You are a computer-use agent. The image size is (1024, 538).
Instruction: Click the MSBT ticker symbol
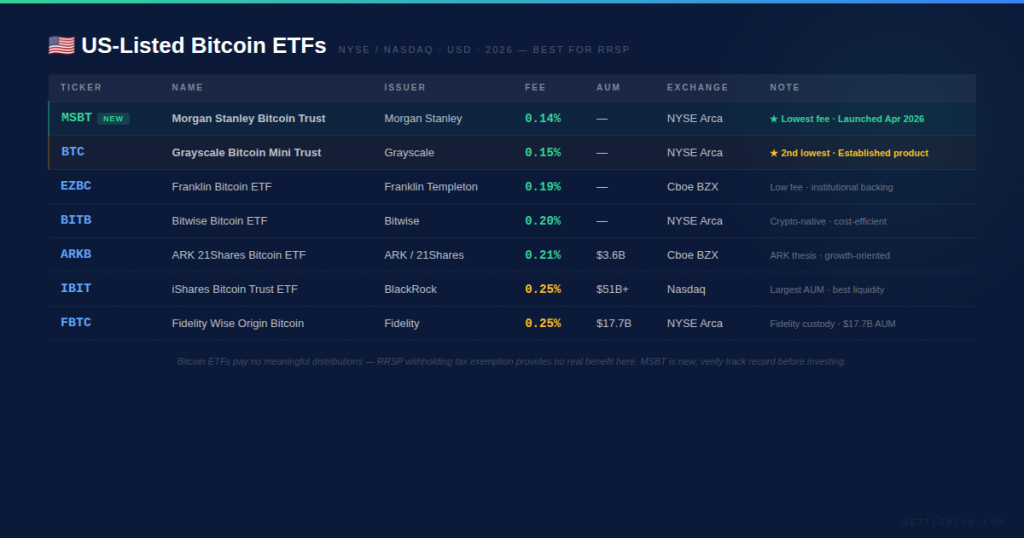click(x=76, y=118)
